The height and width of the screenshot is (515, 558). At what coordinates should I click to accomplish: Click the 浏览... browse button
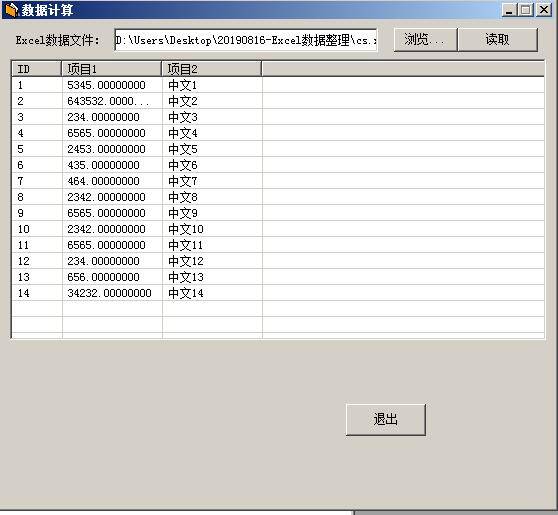pyautogui.click(x=425, y=40)
